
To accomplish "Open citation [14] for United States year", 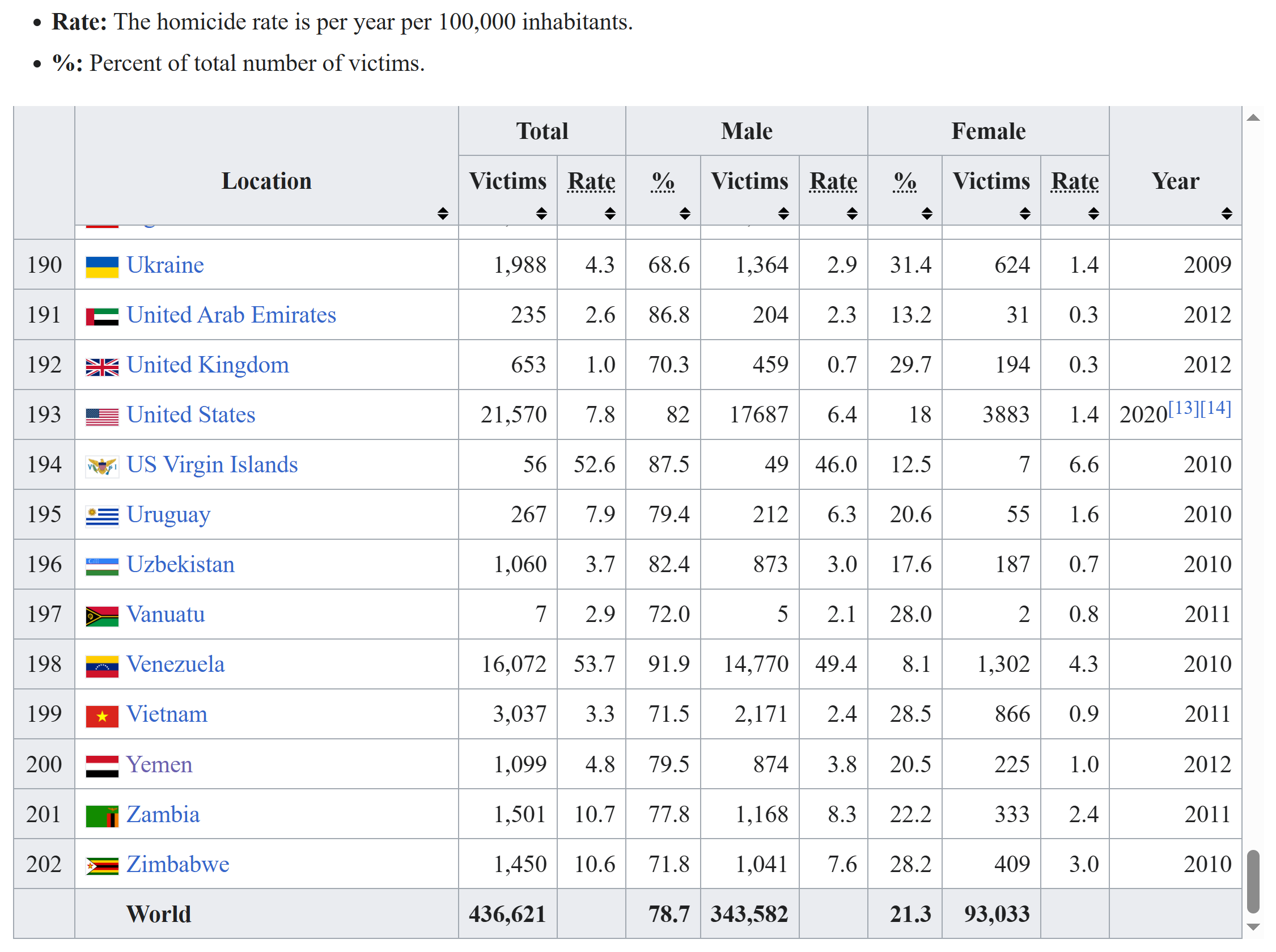I will [x=1215, y=408].
